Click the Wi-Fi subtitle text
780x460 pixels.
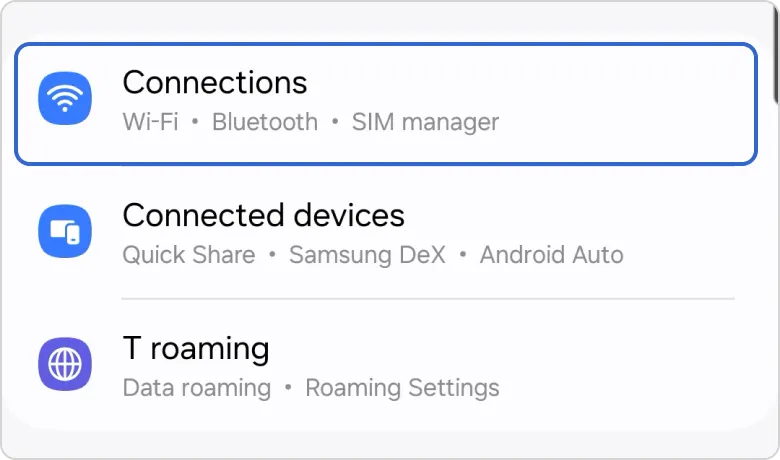(150, 122)
